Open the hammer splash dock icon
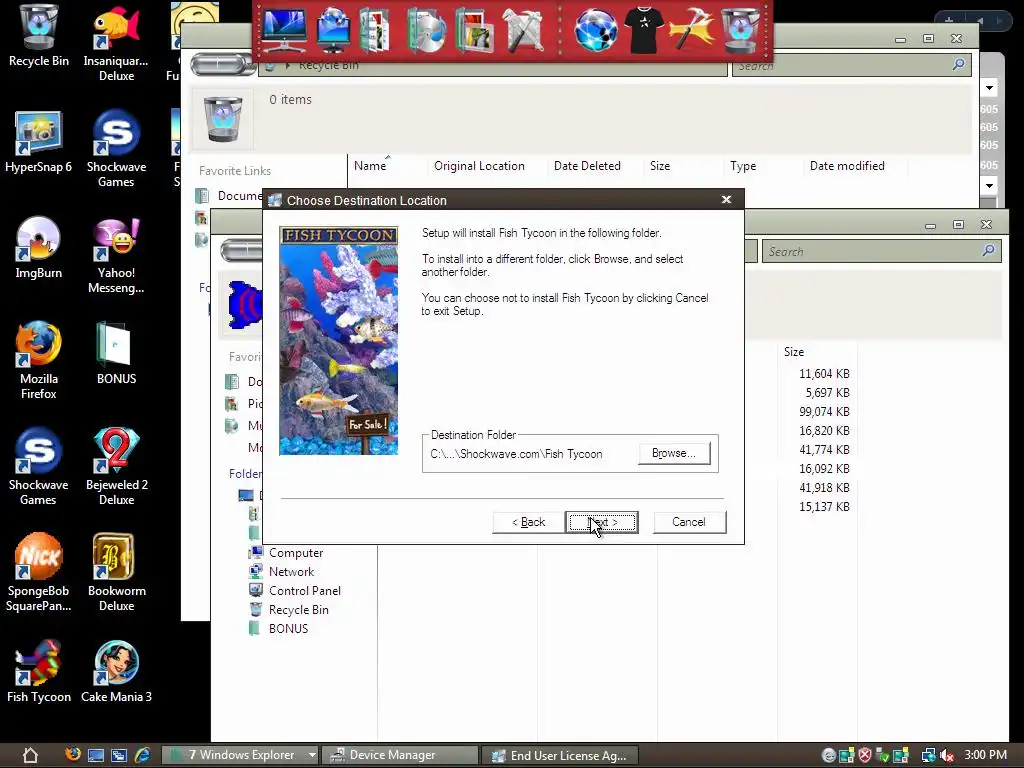 [x=692, y=29]
